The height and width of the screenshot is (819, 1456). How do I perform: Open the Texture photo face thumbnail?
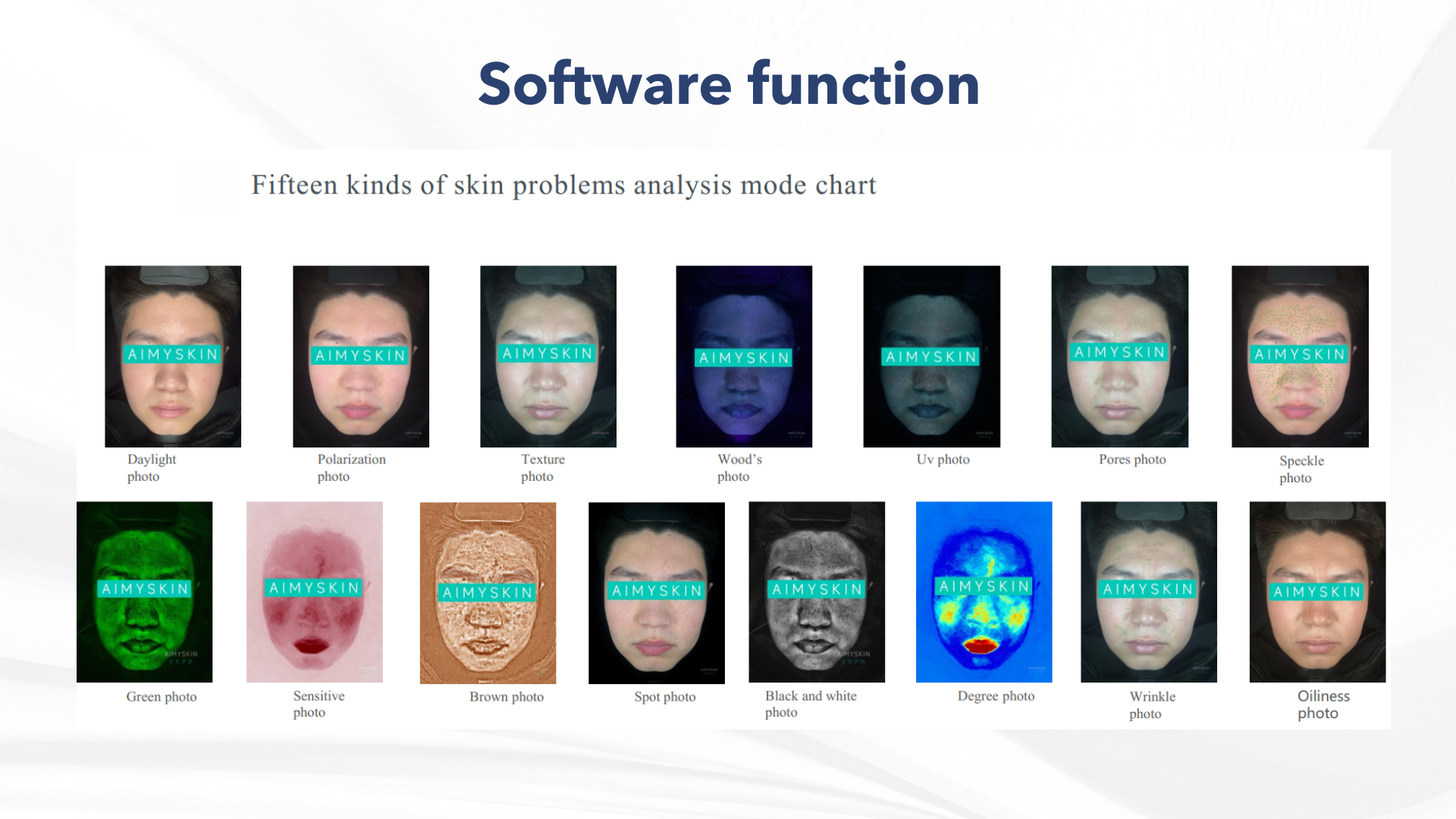[x=548, y=356]
